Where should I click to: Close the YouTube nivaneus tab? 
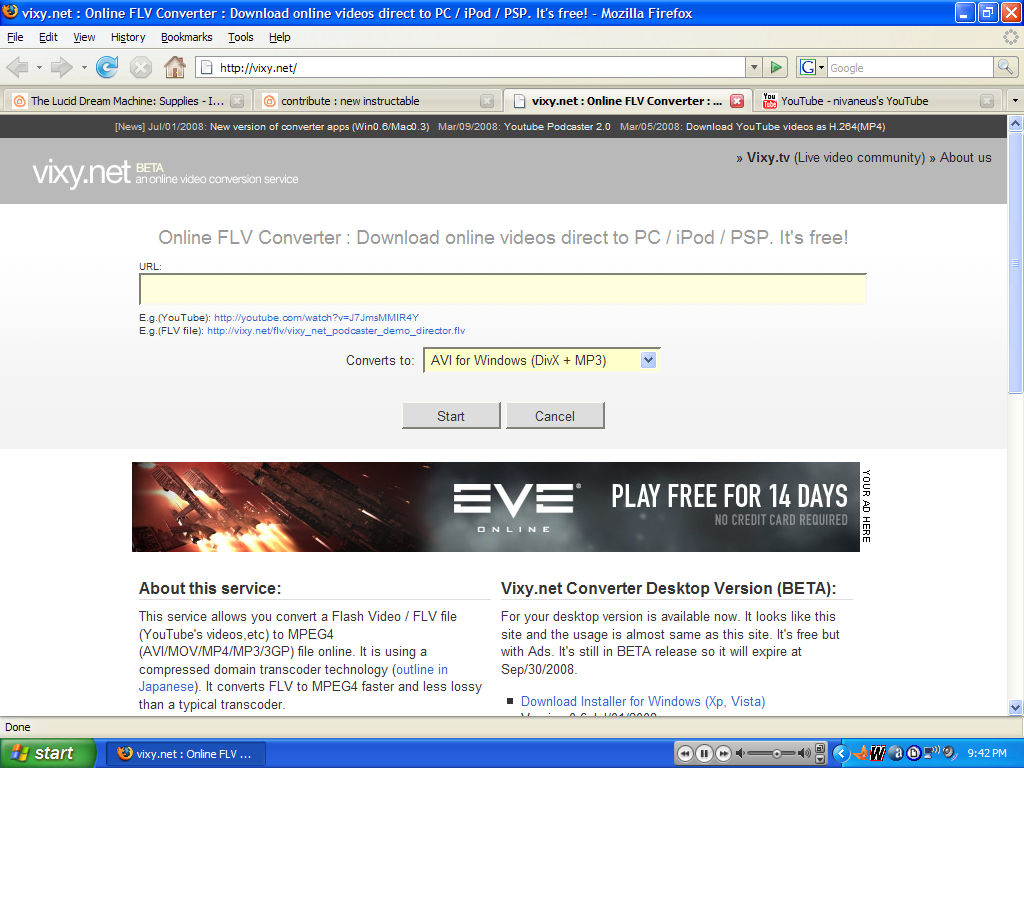point(987,101)
